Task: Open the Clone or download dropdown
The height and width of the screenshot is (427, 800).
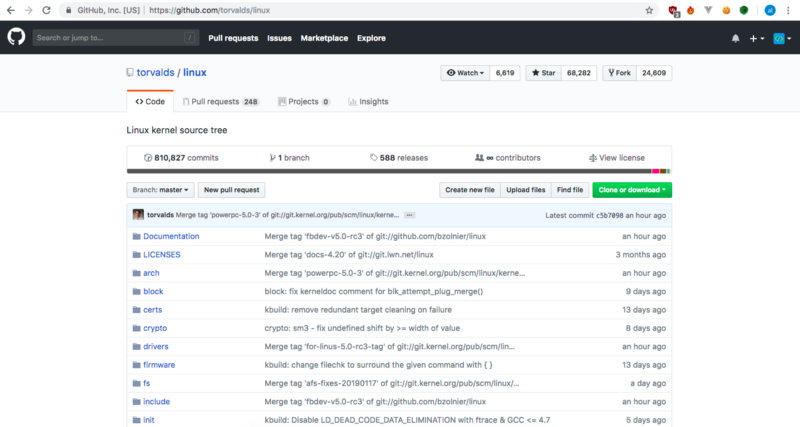Action: tap(632, 190)
